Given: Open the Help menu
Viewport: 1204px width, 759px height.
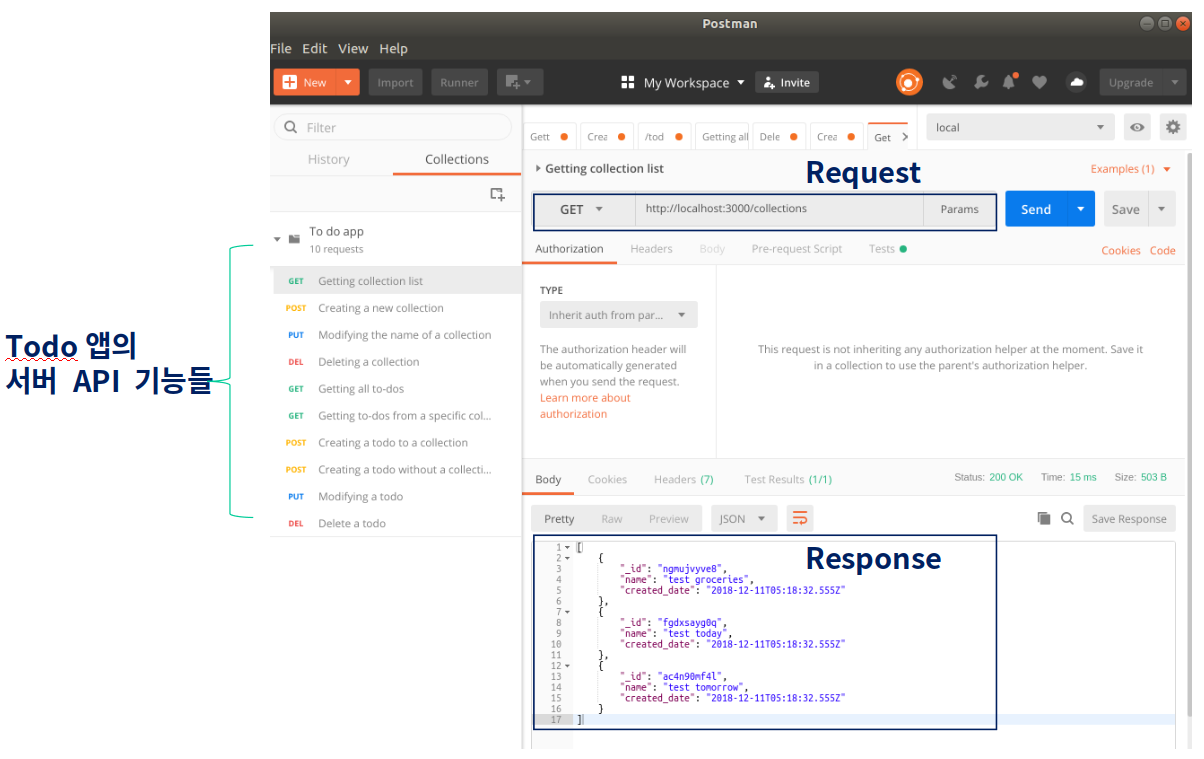Looking at the screenshot, I should coord(393,48).
